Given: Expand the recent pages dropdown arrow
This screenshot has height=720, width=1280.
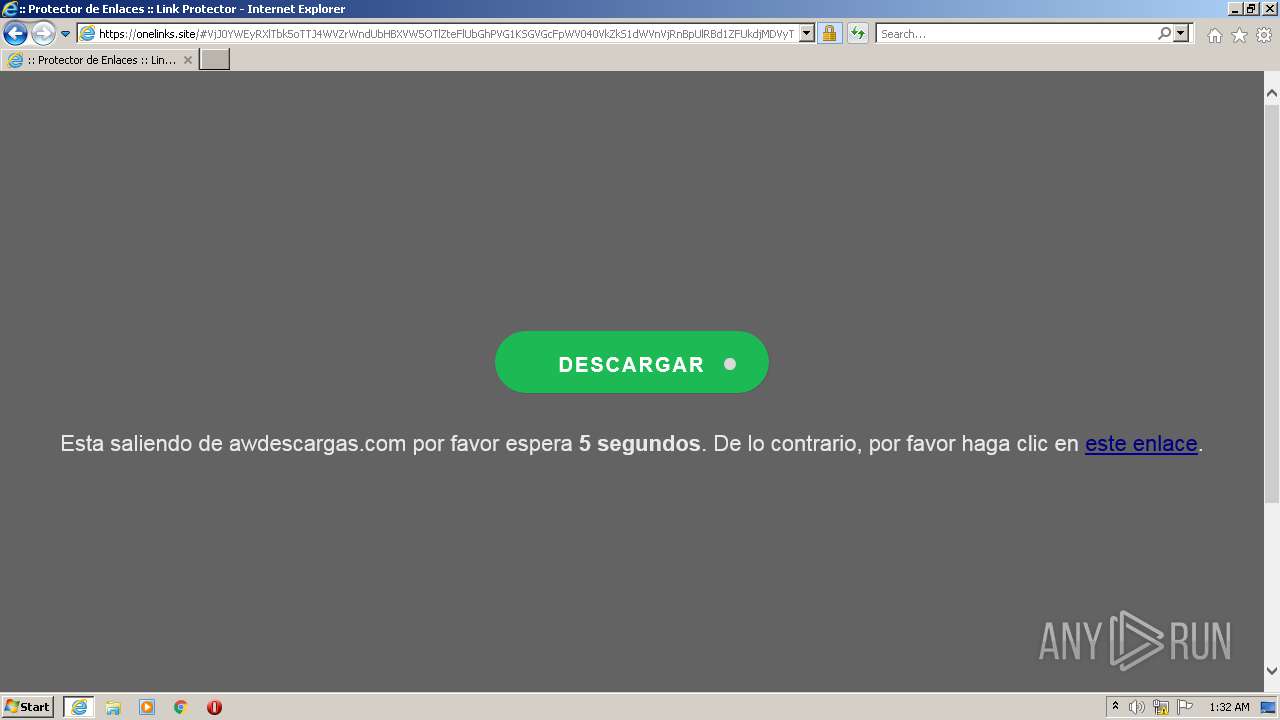Looking at the screenshot, I should point(65,34).
